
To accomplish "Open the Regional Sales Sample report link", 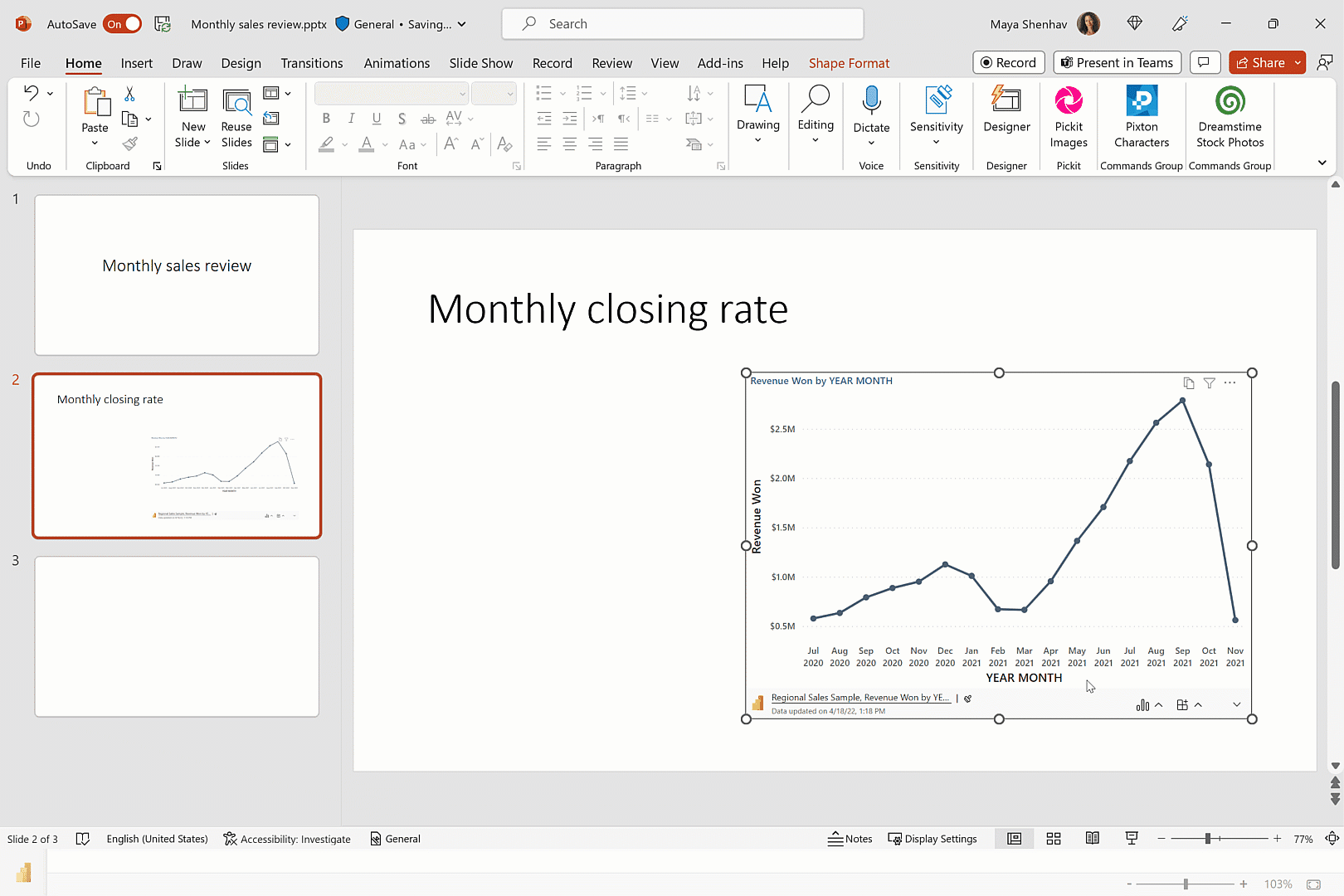I will tap(860, 697).
